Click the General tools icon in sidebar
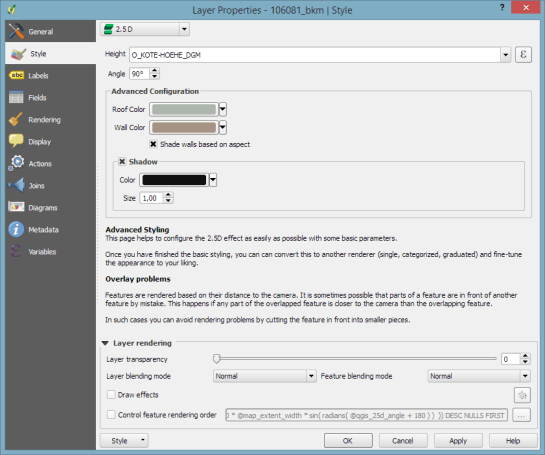 16,31
